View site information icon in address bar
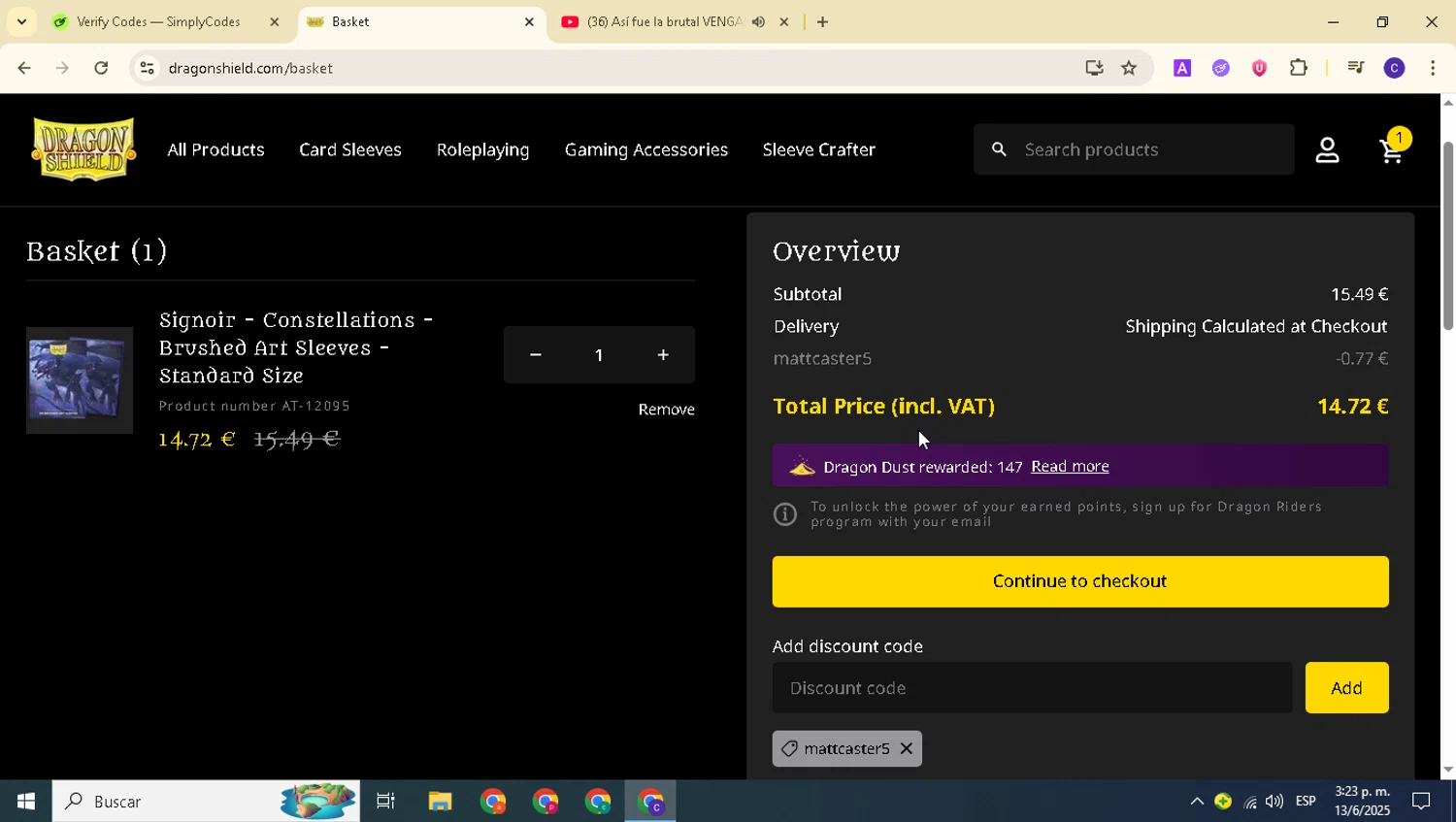This screenshot has height=822, width=1456. (147, 68)
